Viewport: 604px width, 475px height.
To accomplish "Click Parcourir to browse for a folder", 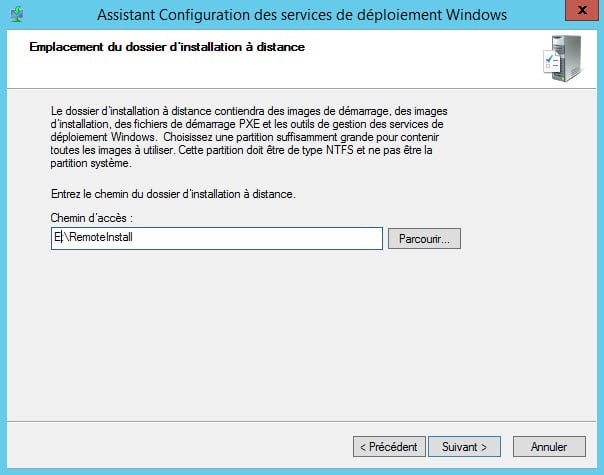I will click(424, 239).
